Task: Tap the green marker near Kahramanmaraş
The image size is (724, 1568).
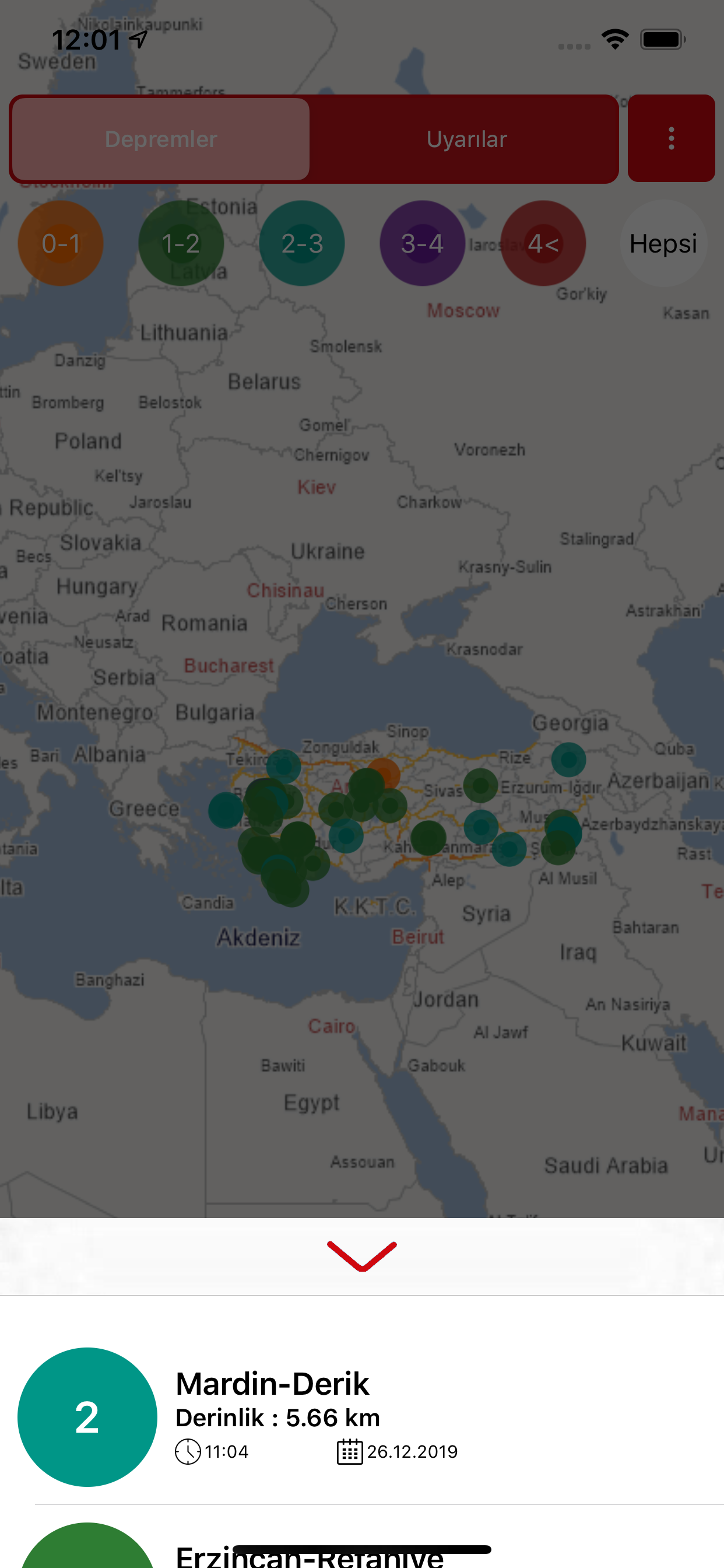Action: tap(428, 838)
